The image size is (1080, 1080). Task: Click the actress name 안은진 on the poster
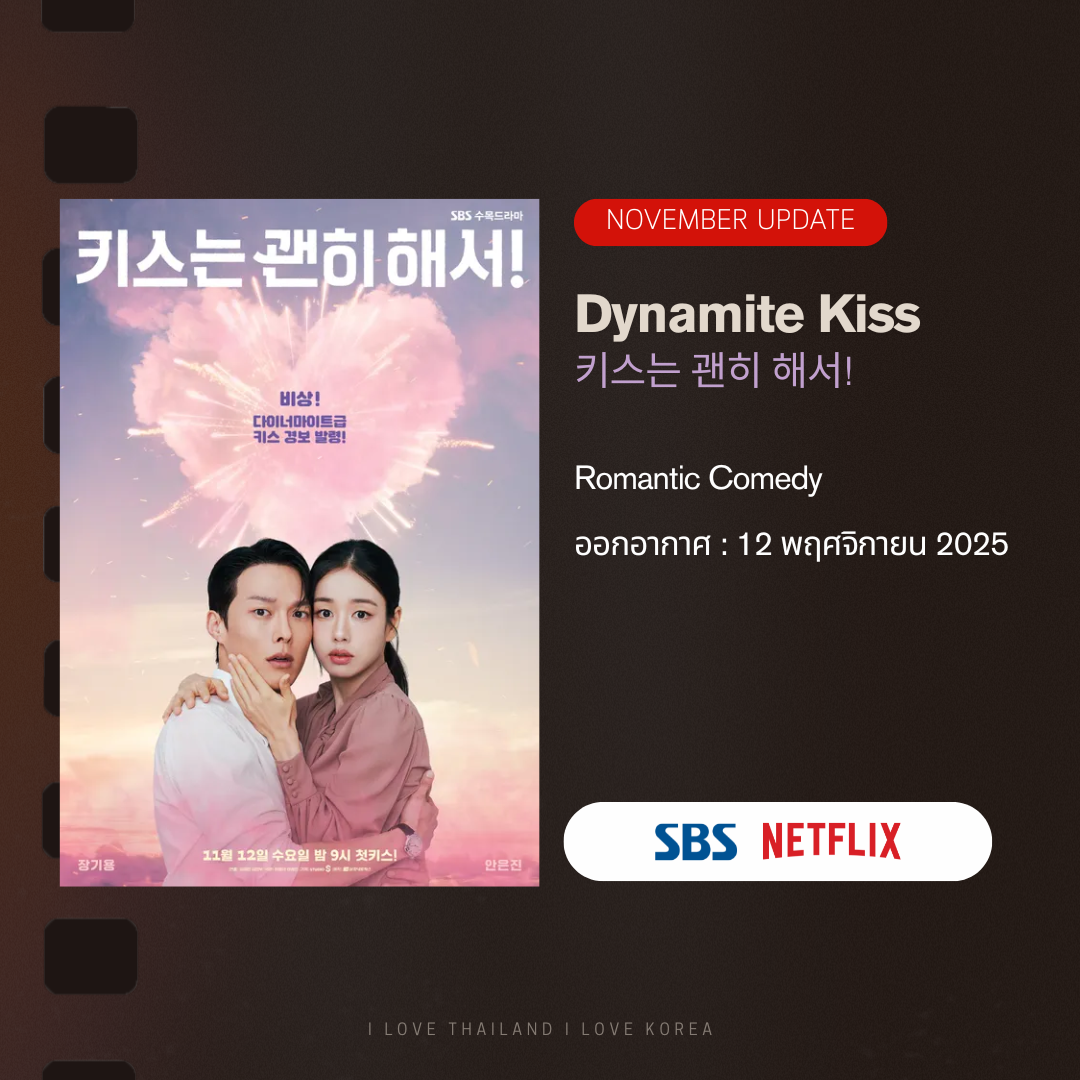tap(503, 864)
